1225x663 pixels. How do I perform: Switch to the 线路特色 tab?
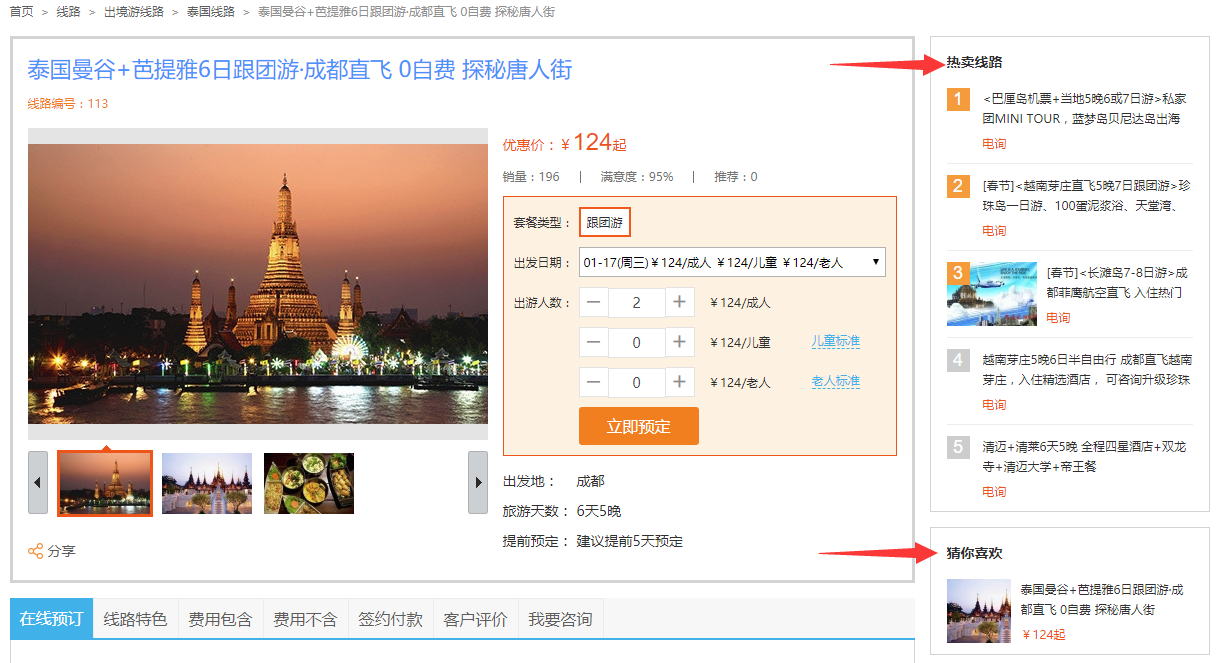[x=135, y=619]
